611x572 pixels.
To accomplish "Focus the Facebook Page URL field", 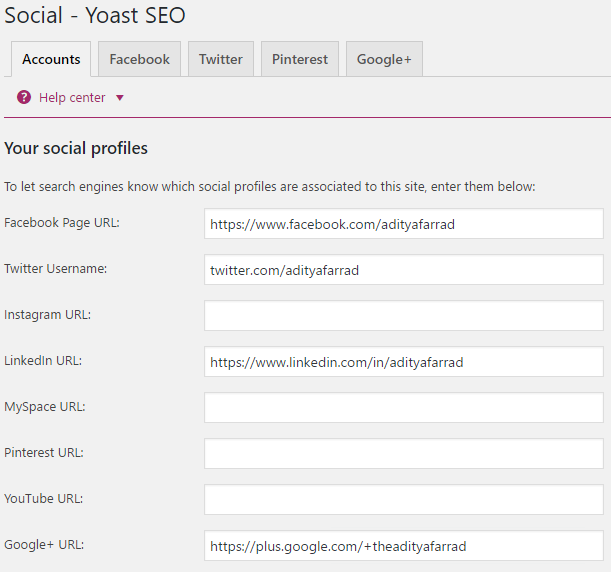I will point(403,224).
